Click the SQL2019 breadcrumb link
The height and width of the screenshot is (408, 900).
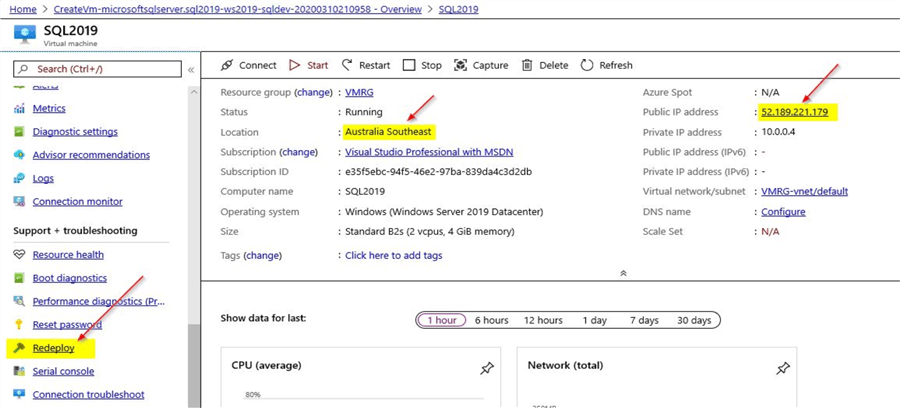[459, 9]
